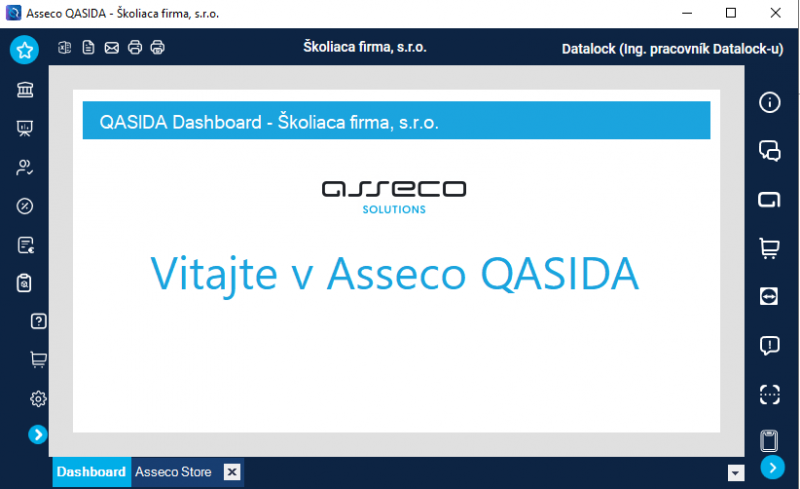Minimize the Asseco QASIDA window
The height and width of the screenshot is (489, 800).
point(687,13)
